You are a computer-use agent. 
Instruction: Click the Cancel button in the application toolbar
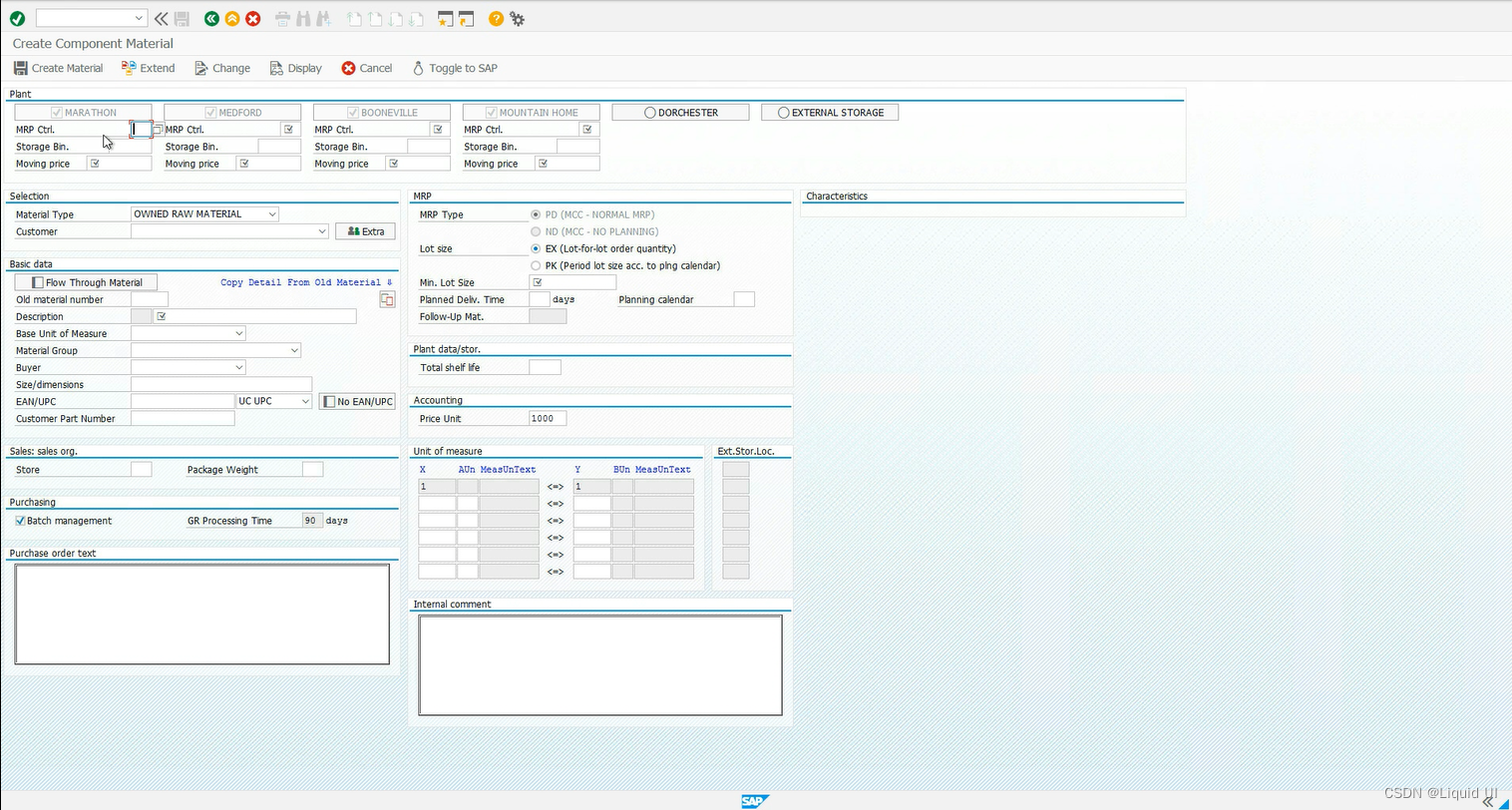click(366, 68)
